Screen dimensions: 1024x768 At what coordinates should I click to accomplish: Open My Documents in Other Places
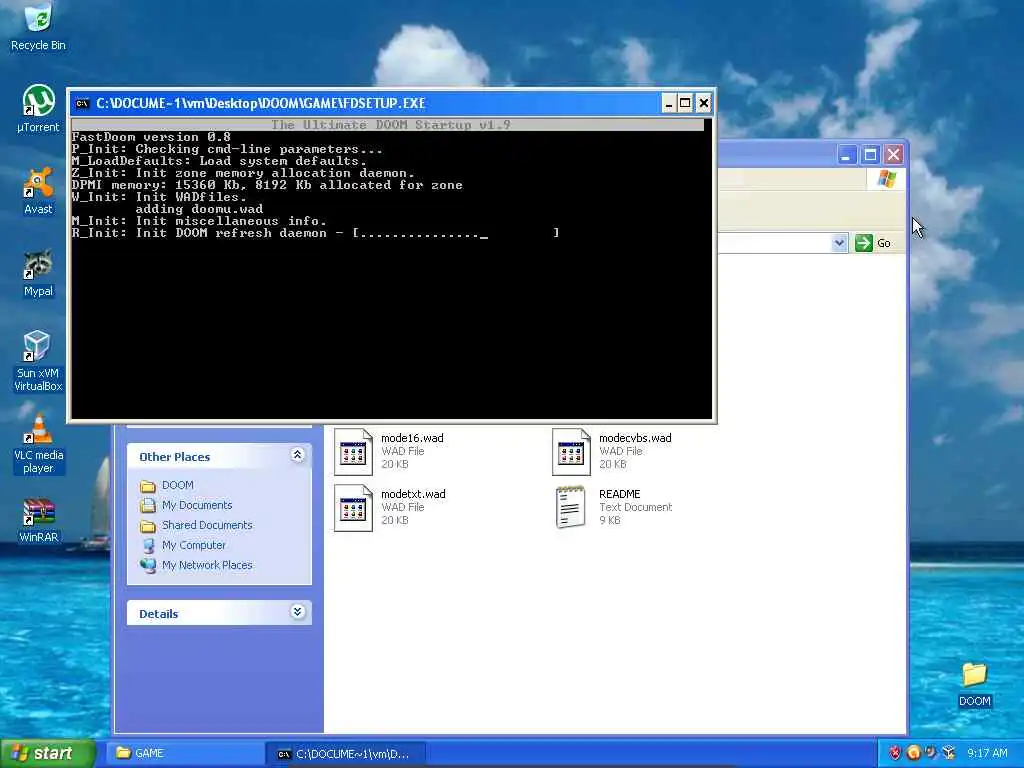pos(197,505)
